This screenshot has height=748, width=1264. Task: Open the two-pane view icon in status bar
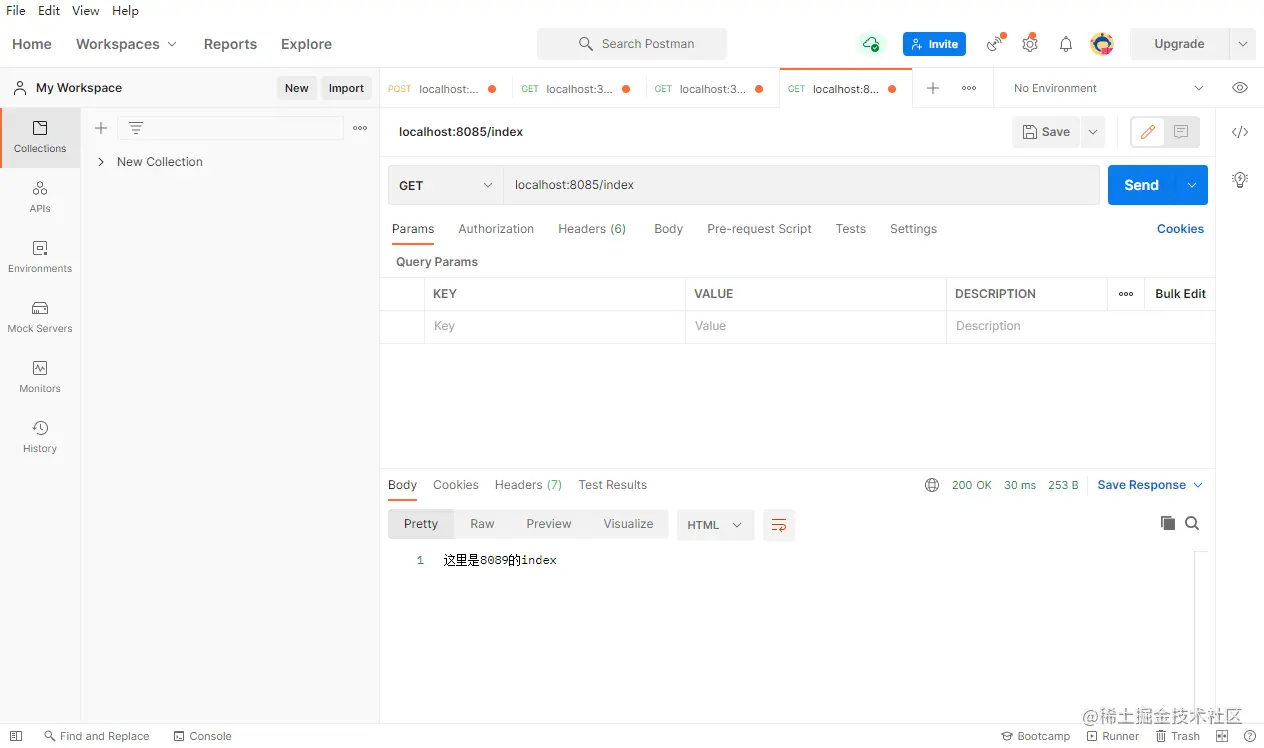click(x=1222, y=736)
